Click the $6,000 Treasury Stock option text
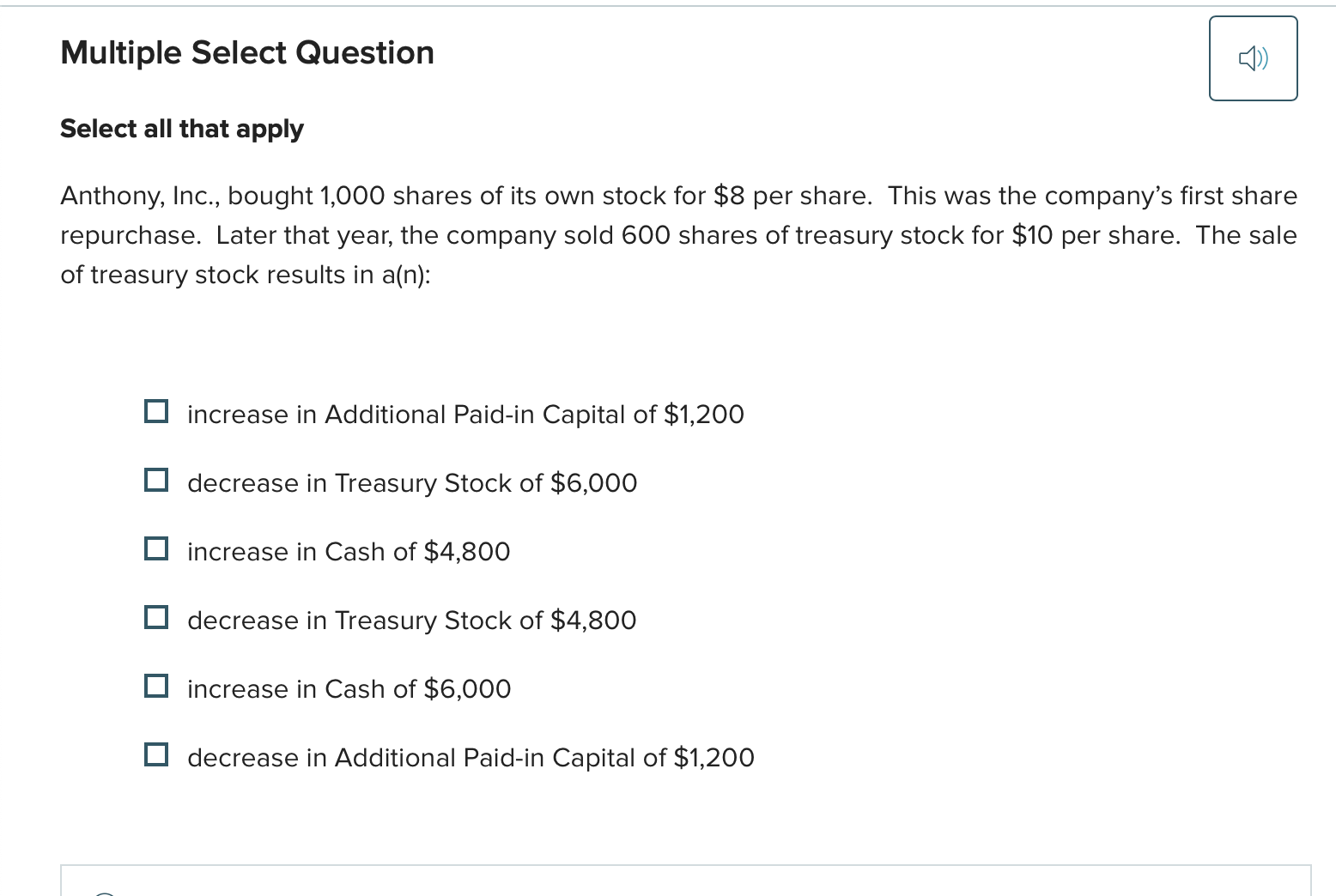 (x=411, y=482)
